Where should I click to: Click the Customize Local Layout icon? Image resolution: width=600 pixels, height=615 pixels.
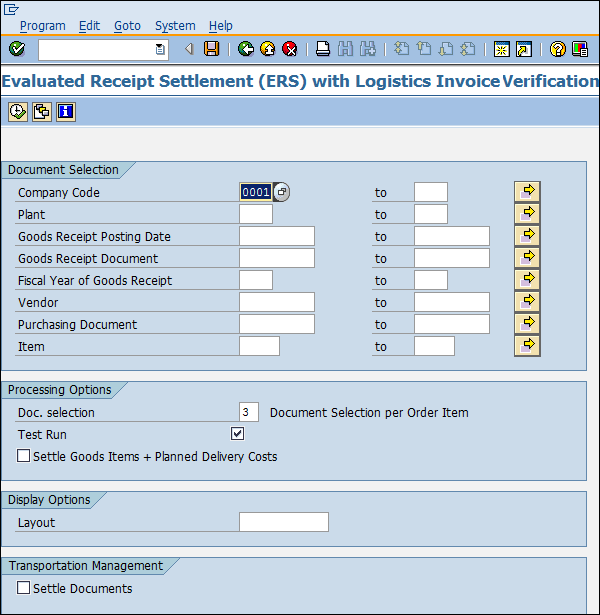pyautogui.click(x=580, y=49)
